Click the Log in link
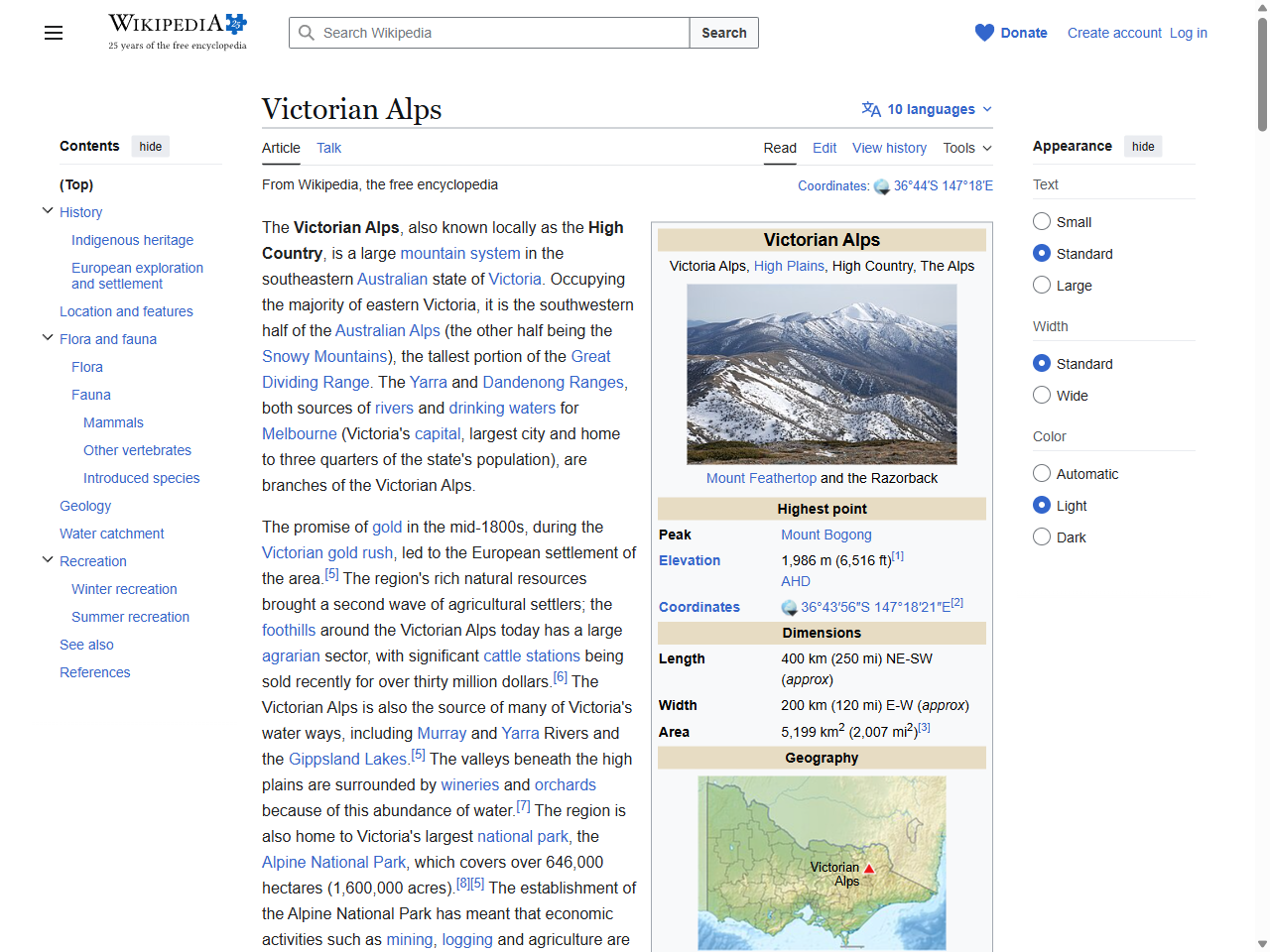This screenshot has height=952, width=1270. pyautogui.click(x=1189, y=33)
